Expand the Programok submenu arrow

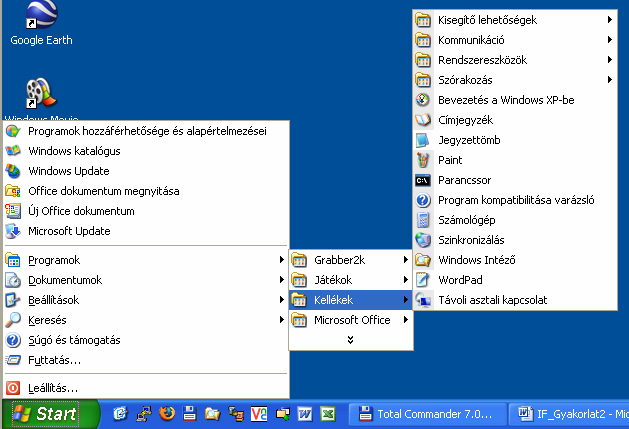[282, 260]
